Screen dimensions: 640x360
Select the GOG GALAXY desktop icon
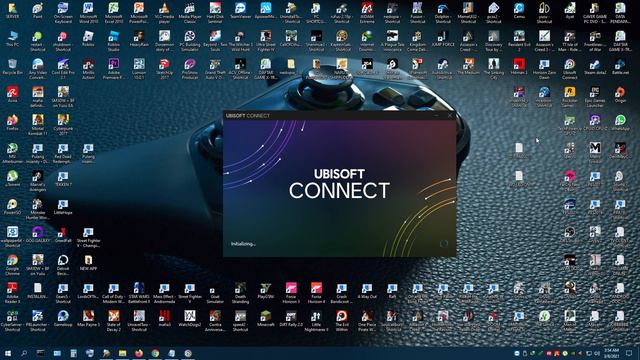coord(38,235)
